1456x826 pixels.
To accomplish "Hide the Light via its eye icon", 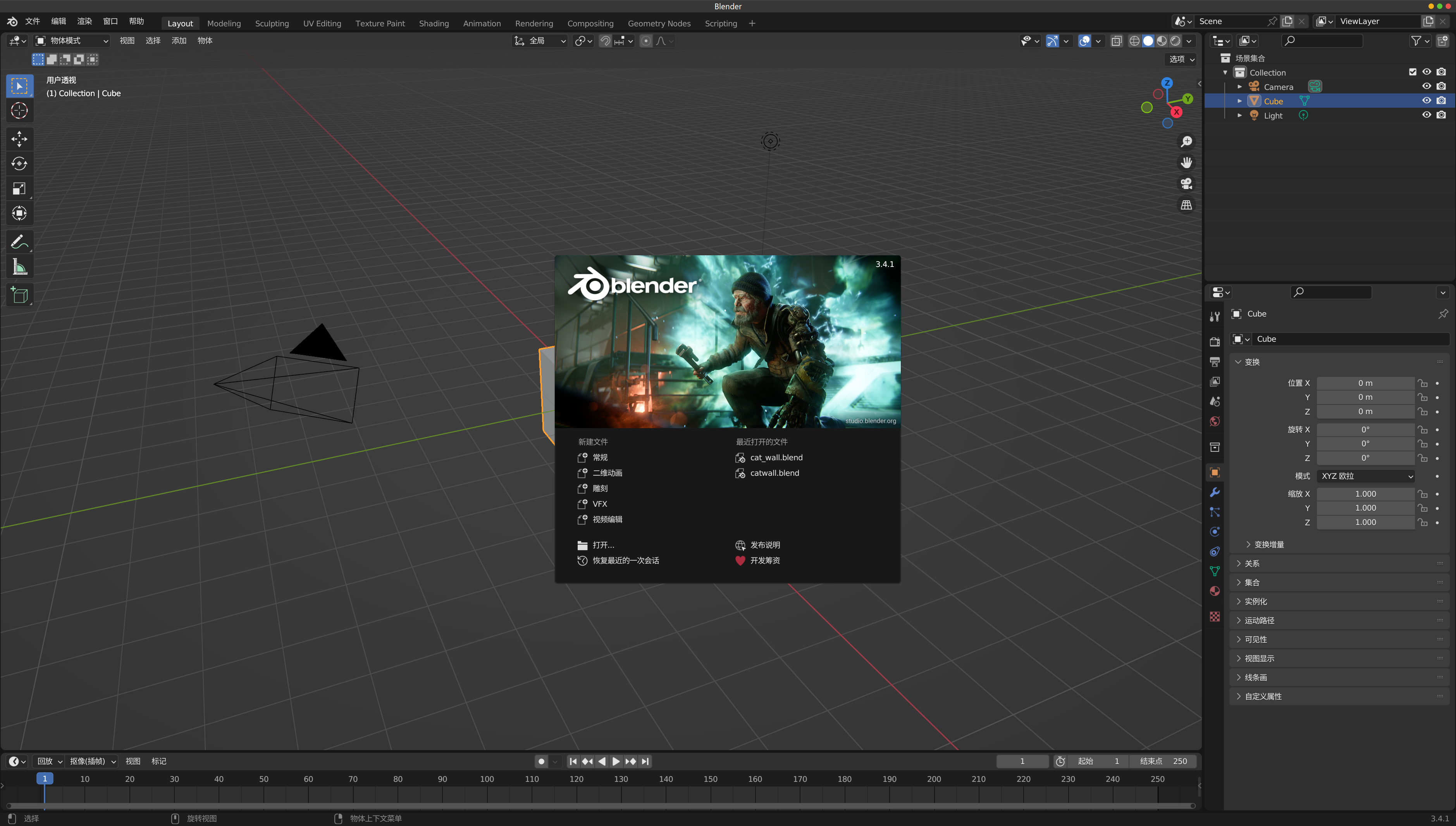I will click(1427, 115).
